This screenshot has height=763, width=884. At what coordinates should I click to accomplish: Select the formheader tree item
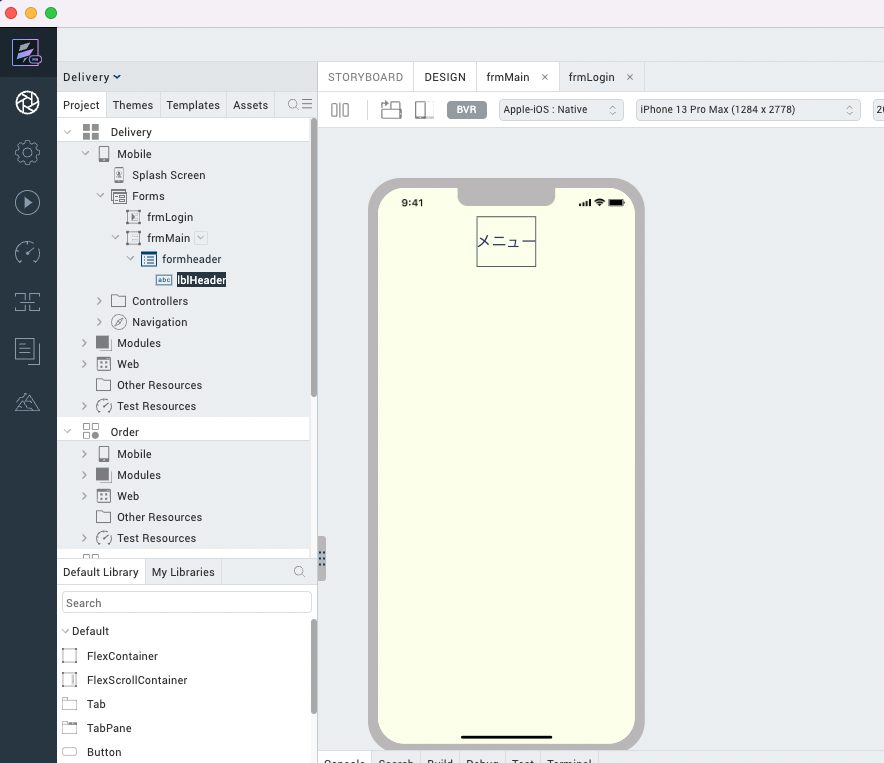(191, 259)
